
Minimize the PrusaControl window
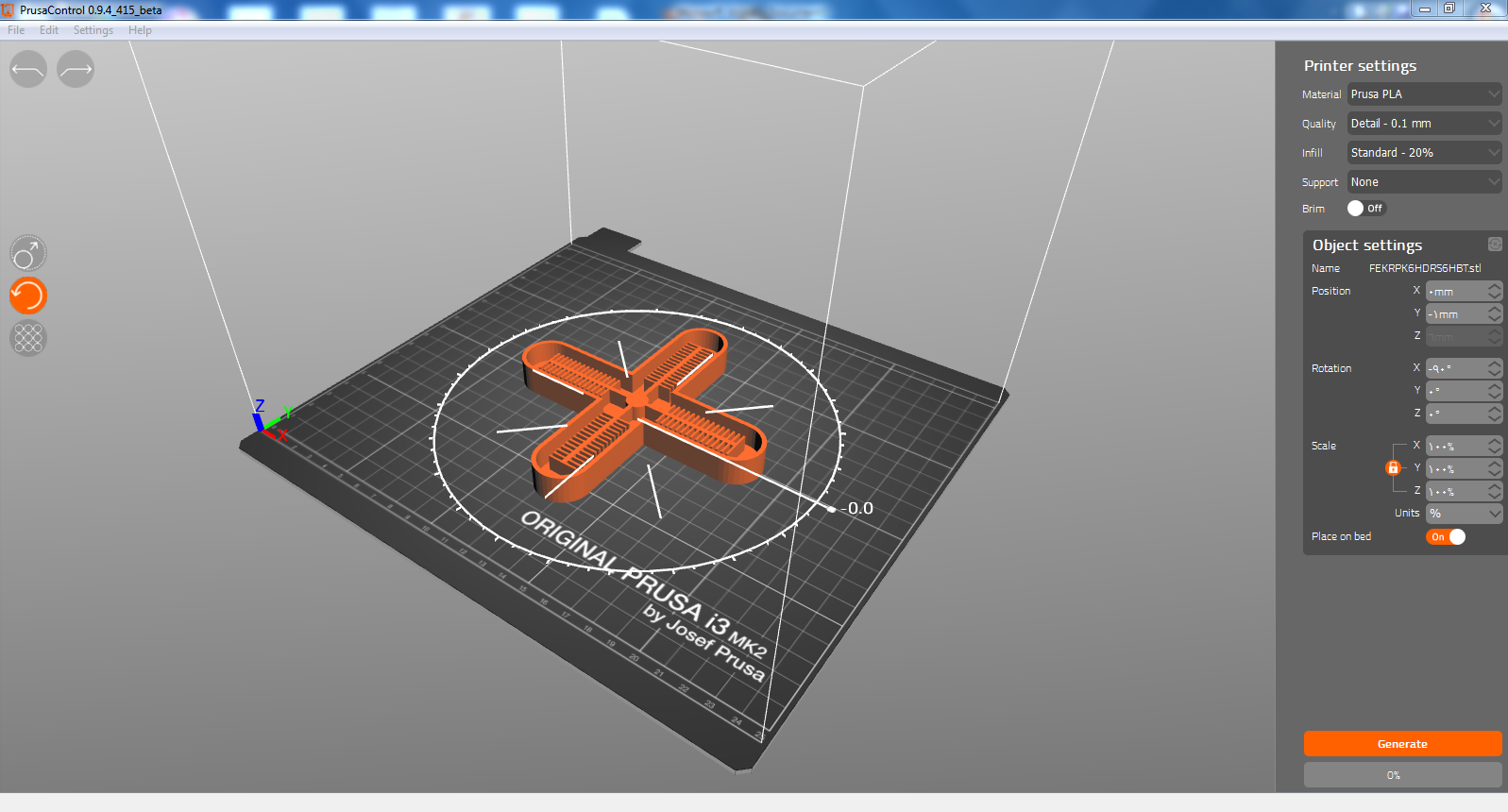coord(1425,8)
